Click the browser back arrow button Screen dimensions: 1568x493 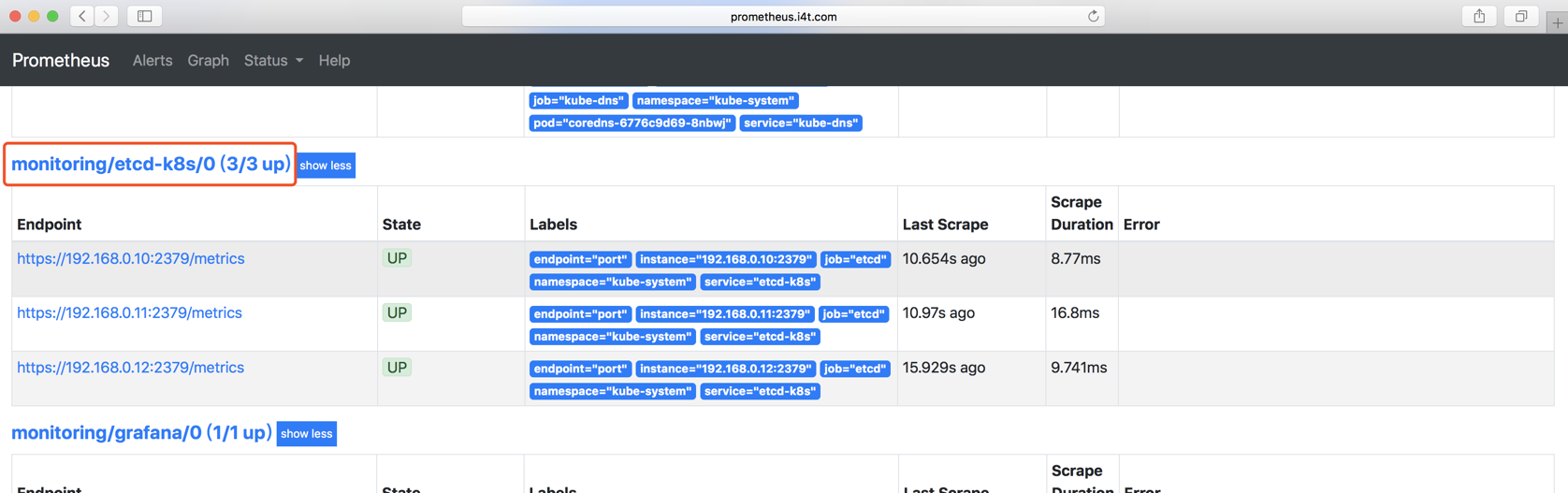[82, 16]
